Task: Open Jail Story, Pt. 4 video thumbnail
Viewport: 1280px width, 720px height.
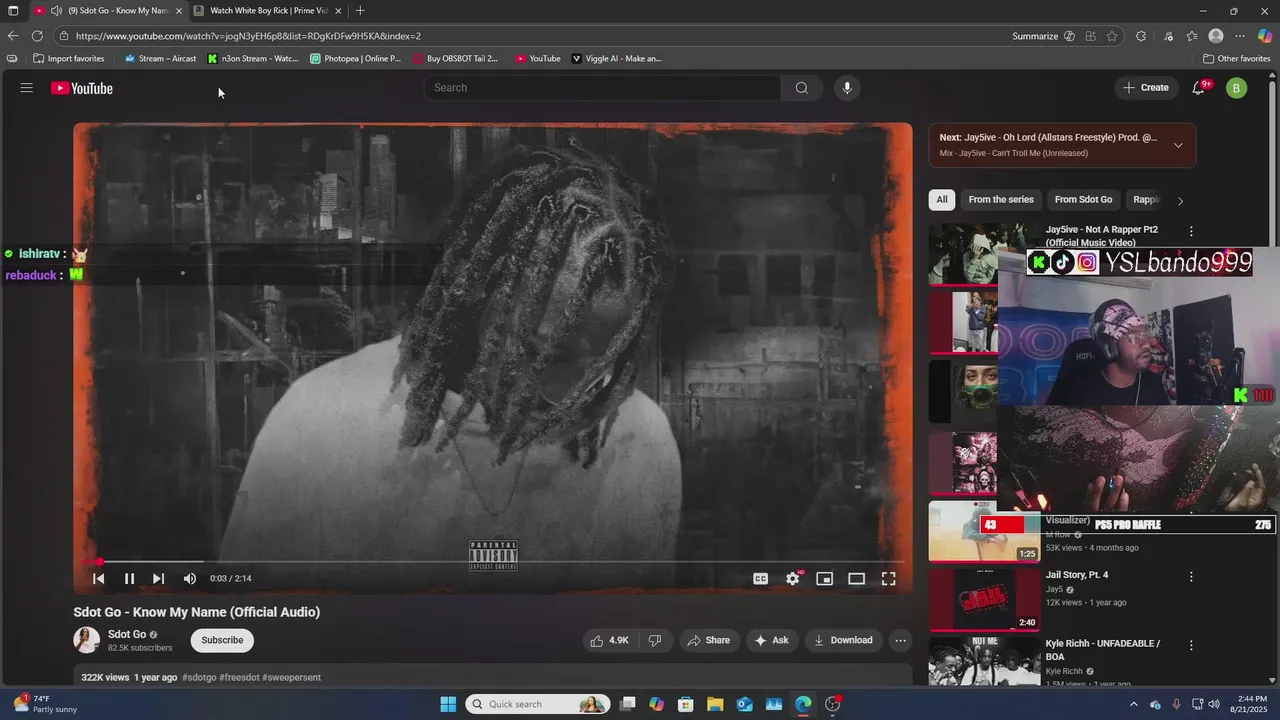Action: point(985,600)
